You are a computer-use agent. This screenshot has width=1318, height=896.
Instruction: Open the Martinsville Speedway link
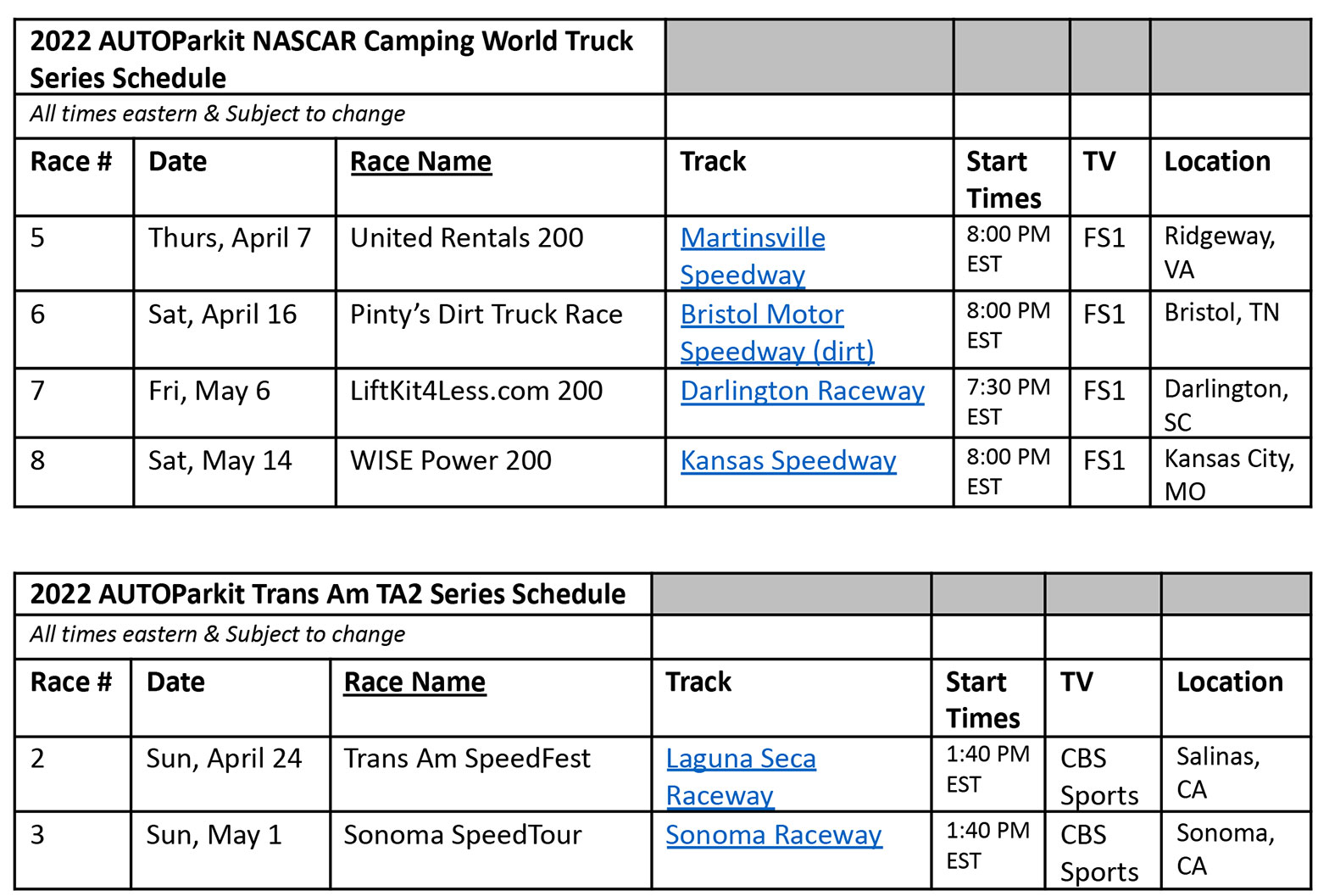[752, 238]
